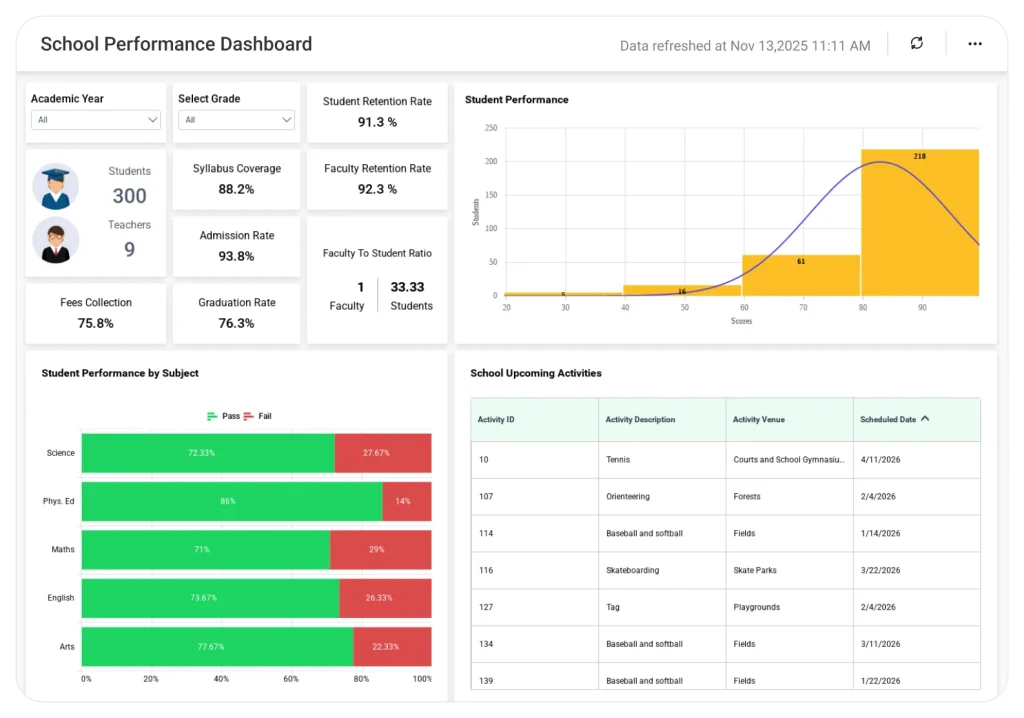Click the teacher avatar icon
Screen dimensions: 1024x718
(56, 240)
